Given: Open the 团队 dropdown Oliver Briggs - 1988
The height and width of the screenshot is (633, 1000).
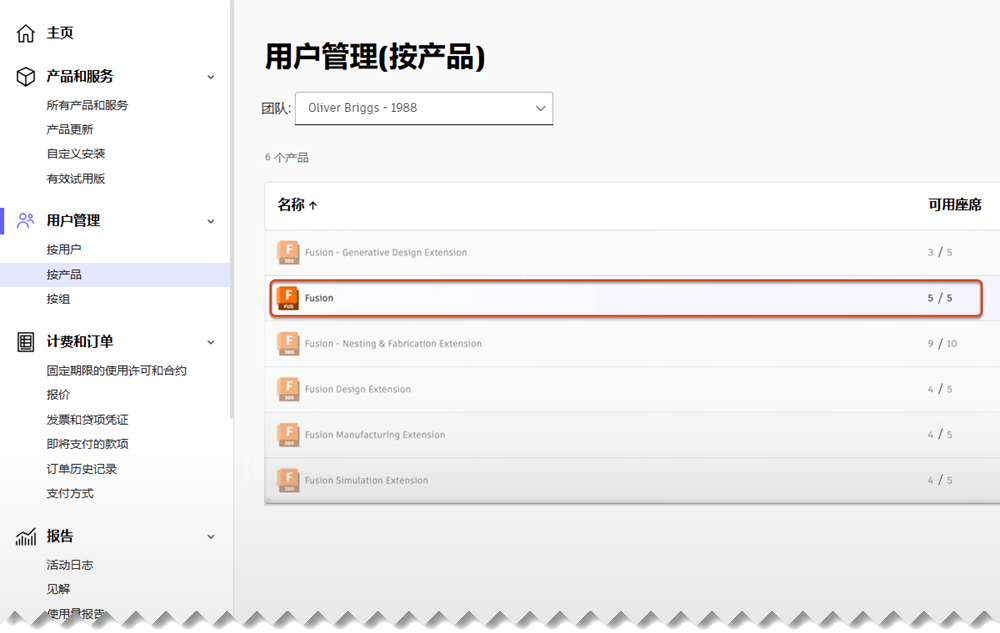Looking at the screenshot, I should coord(424,108).
